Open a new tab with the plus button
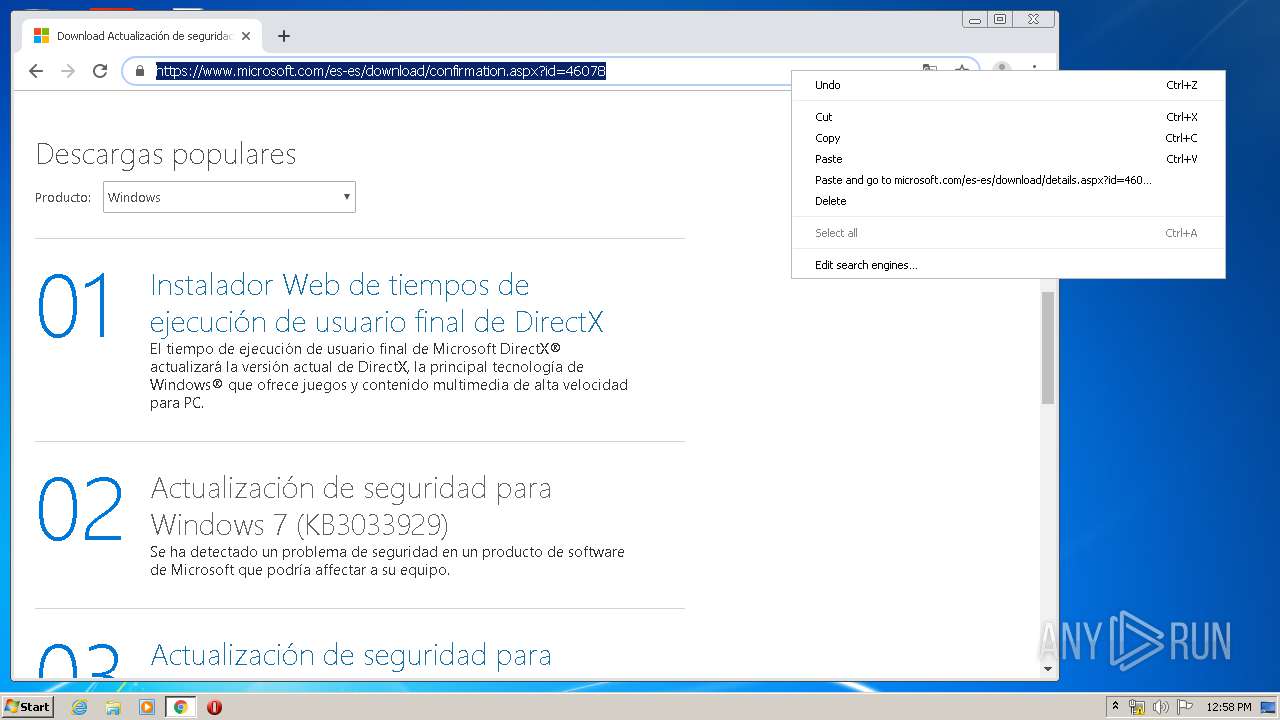 [x=284, y=36]
